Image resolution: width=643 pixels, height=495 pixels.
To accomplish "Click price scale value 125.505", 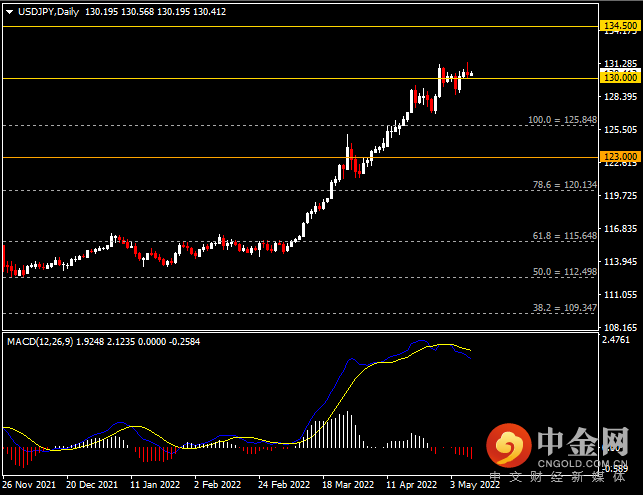I will (x=621, y=130).
